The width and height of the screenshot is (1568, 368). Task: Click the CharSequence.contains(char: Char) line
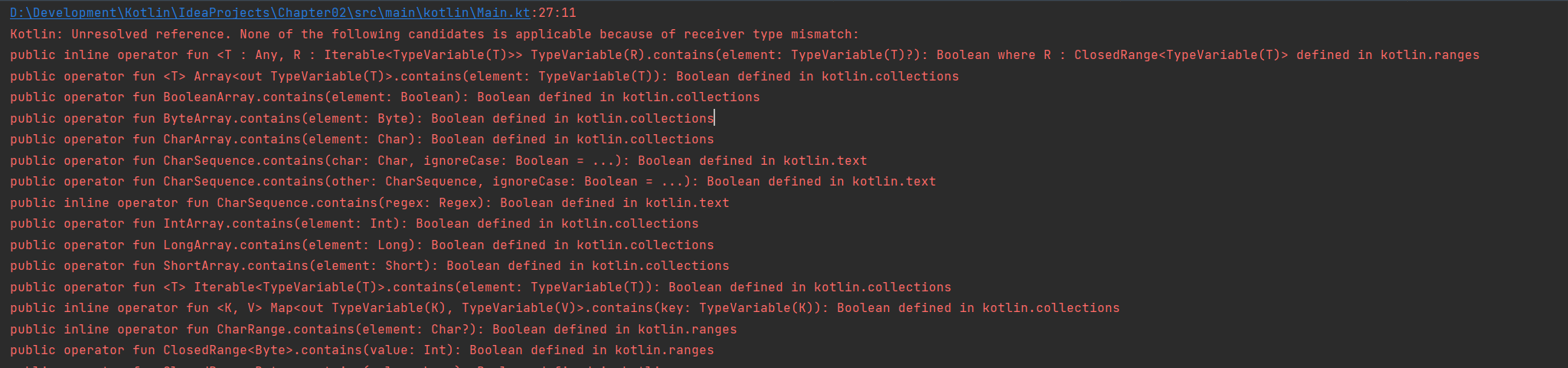point(438,161)
